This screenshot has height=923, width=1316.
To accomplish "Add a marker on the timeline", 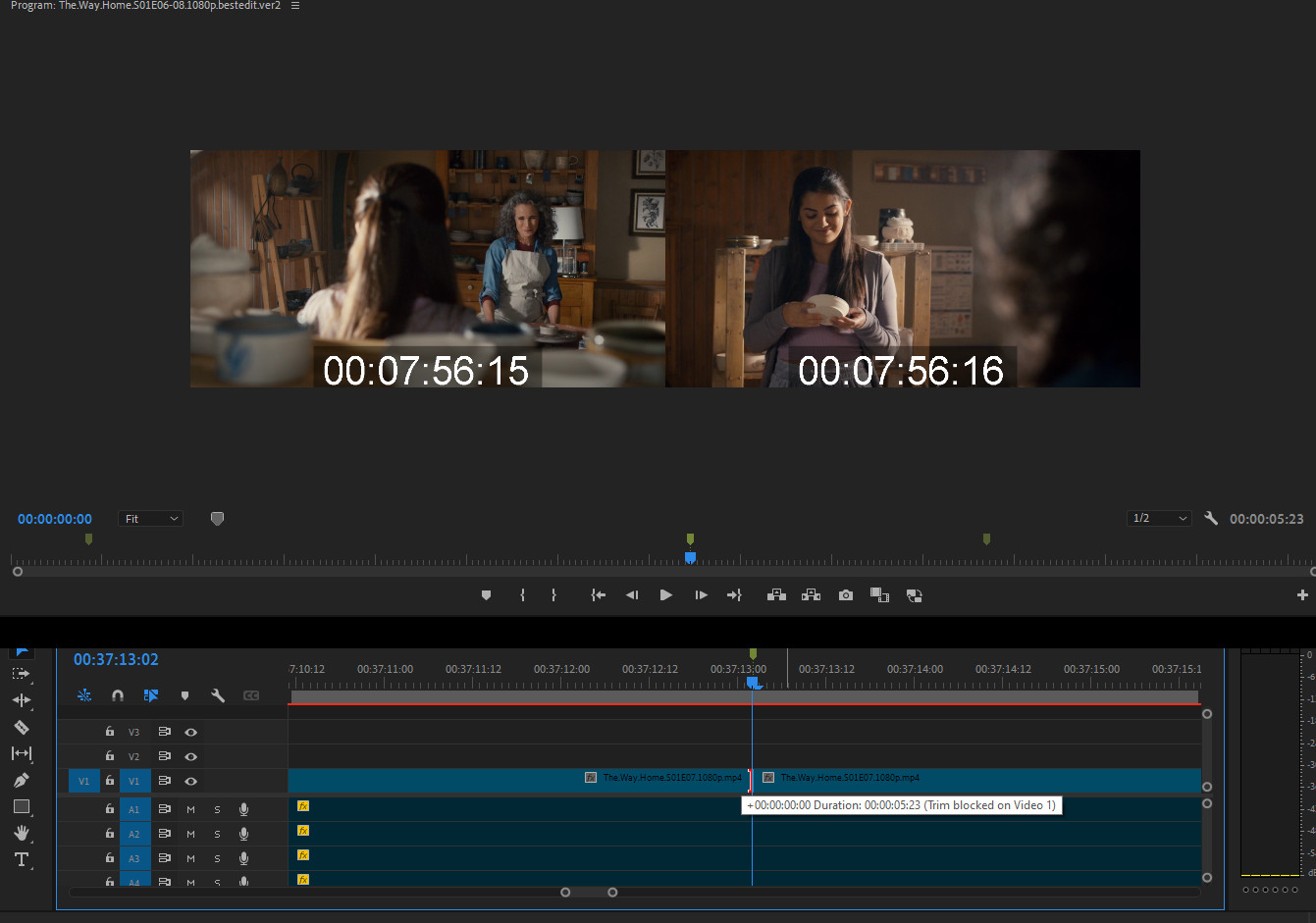I will point(184,695).
